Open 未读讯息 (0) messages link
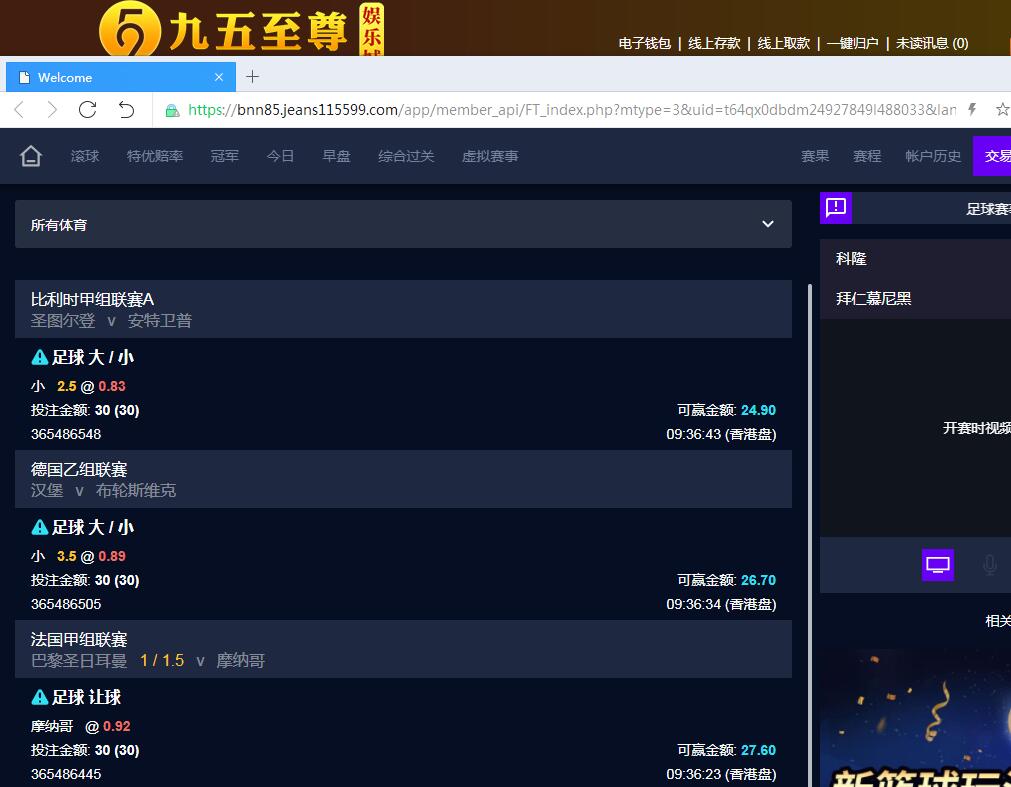Screen dimensions: 1011x787 point(932,43)
